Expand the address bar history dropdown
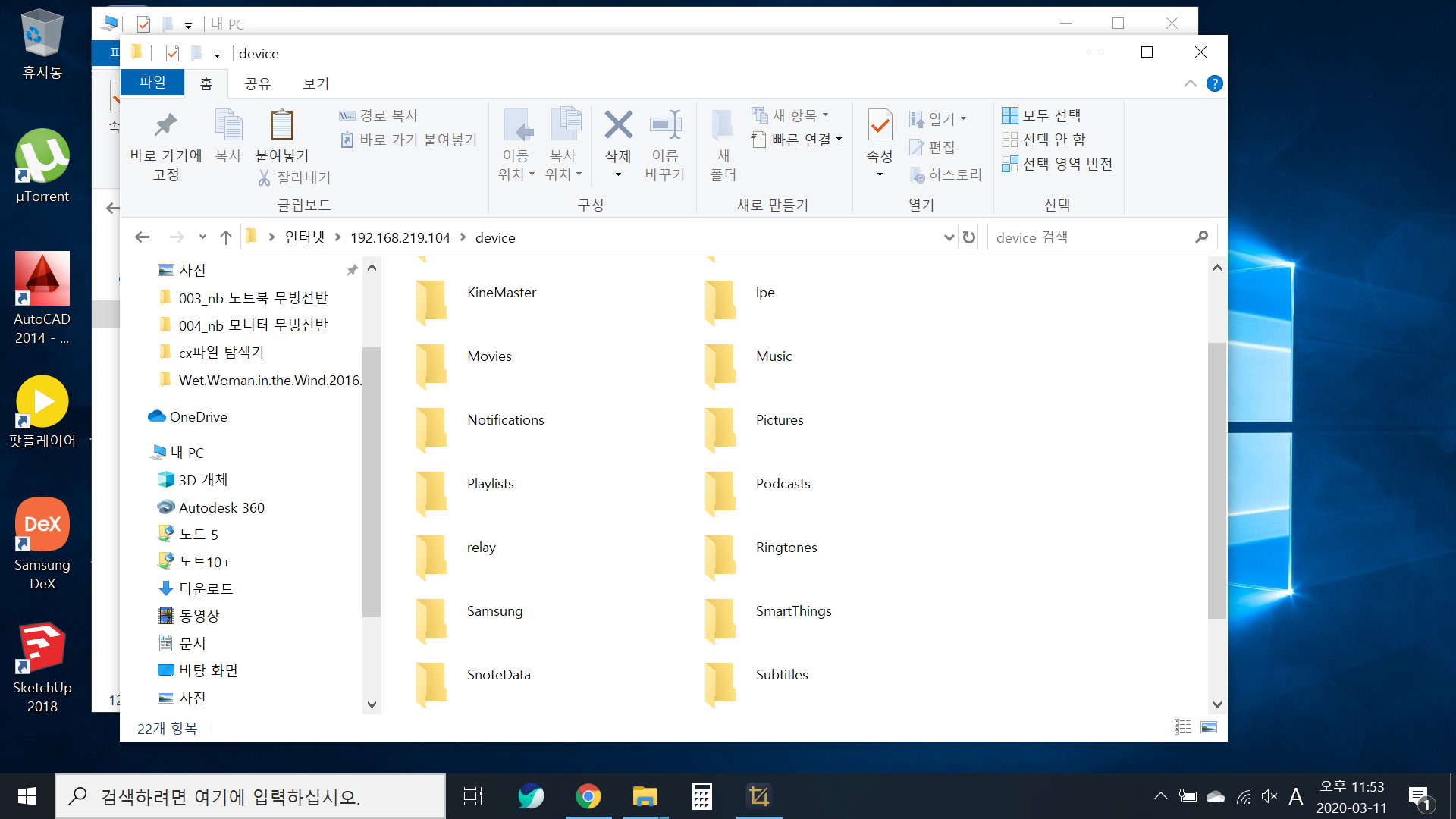The image size is (1456, 819). [x=949, y=237]
